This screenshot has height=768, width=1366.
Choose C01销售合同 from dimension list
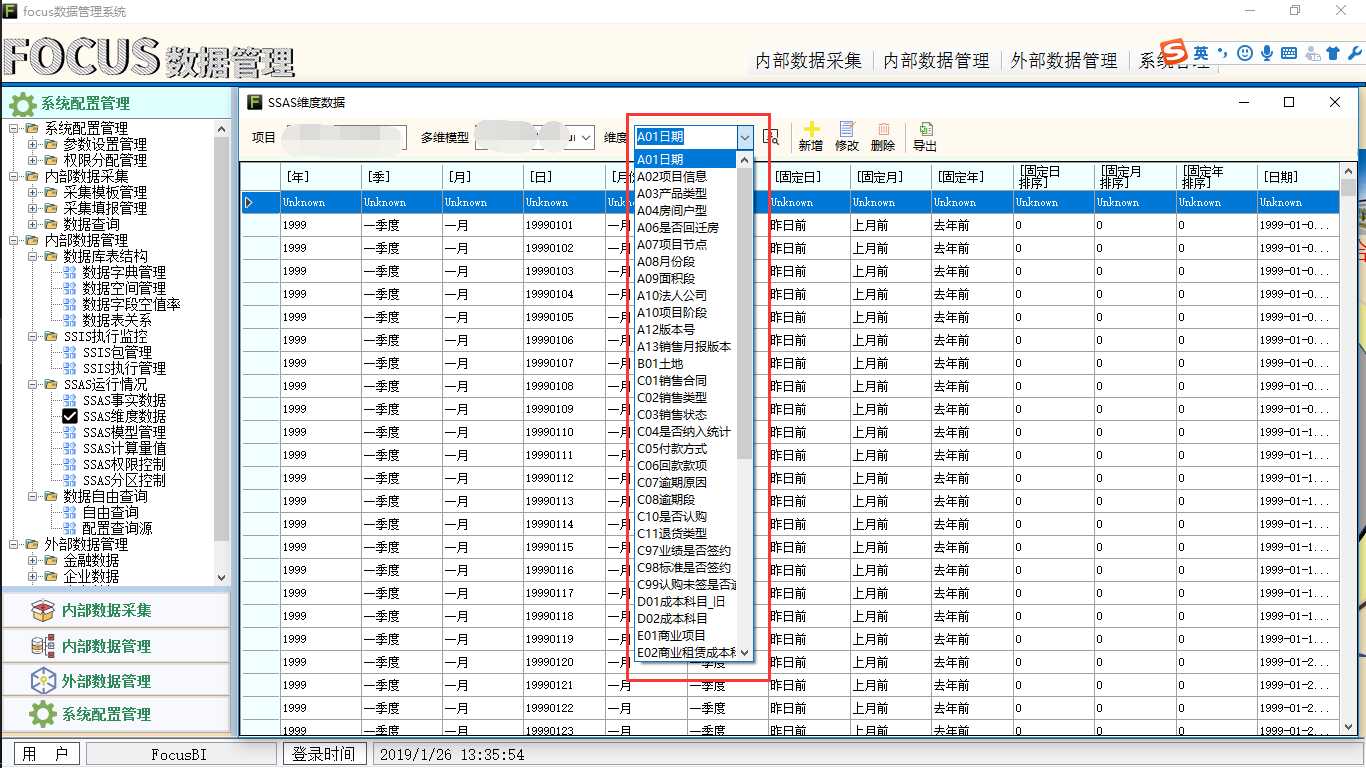[685, 380]
